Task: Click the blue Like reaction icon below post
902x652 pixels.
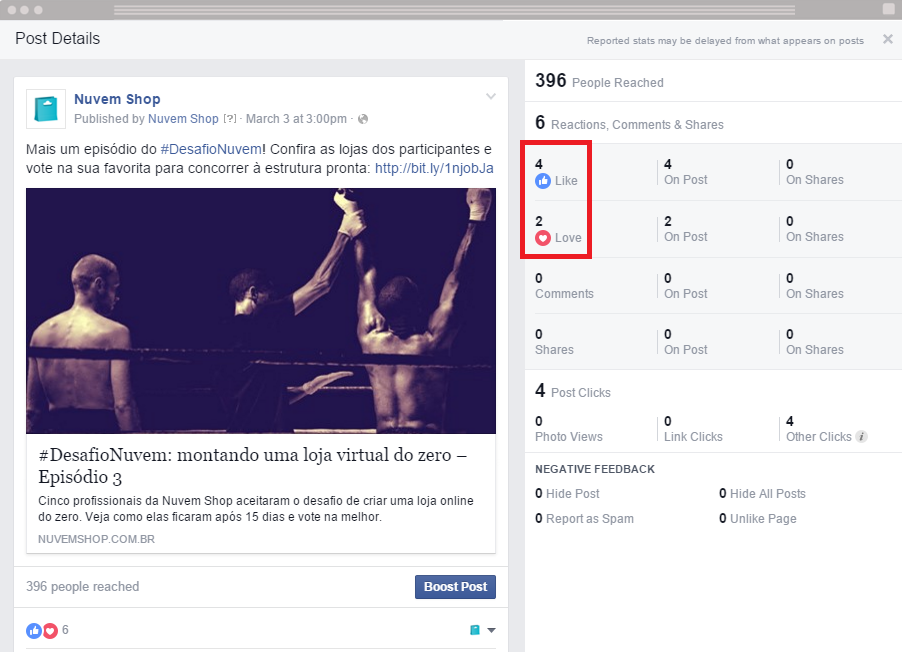Action: [34, 631]
